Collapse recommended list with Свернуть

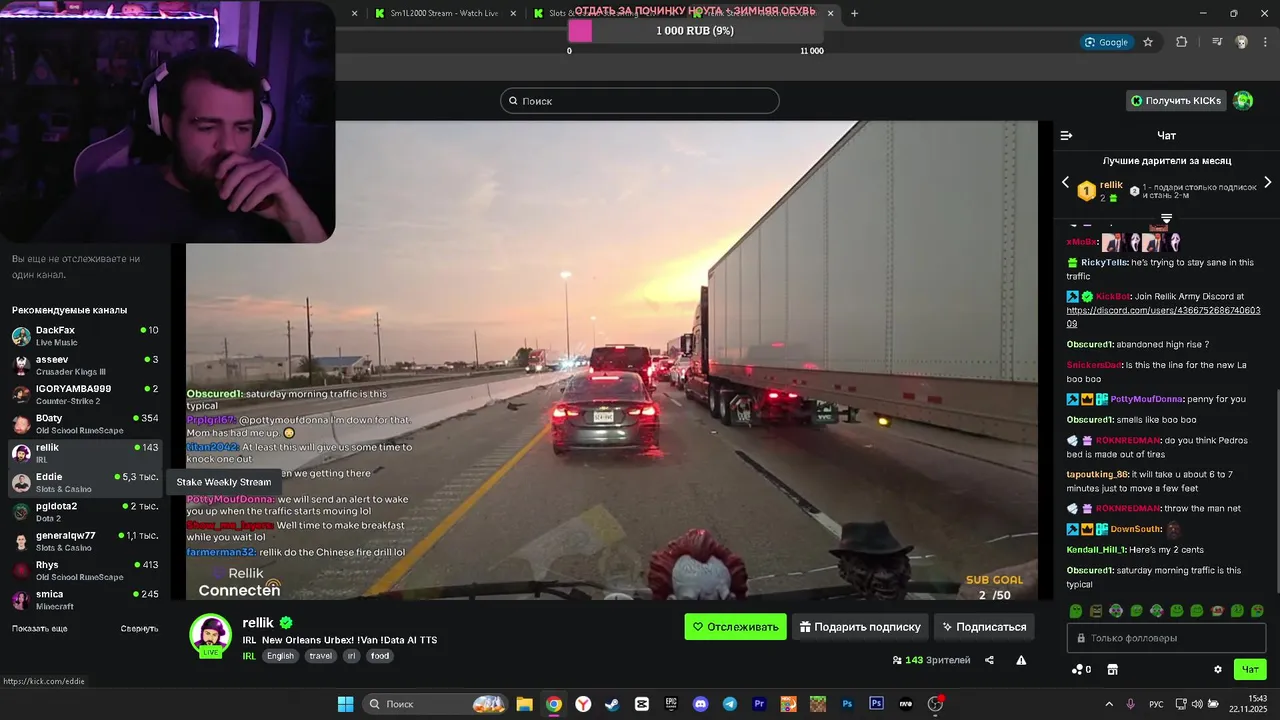(x=139, y=628)
